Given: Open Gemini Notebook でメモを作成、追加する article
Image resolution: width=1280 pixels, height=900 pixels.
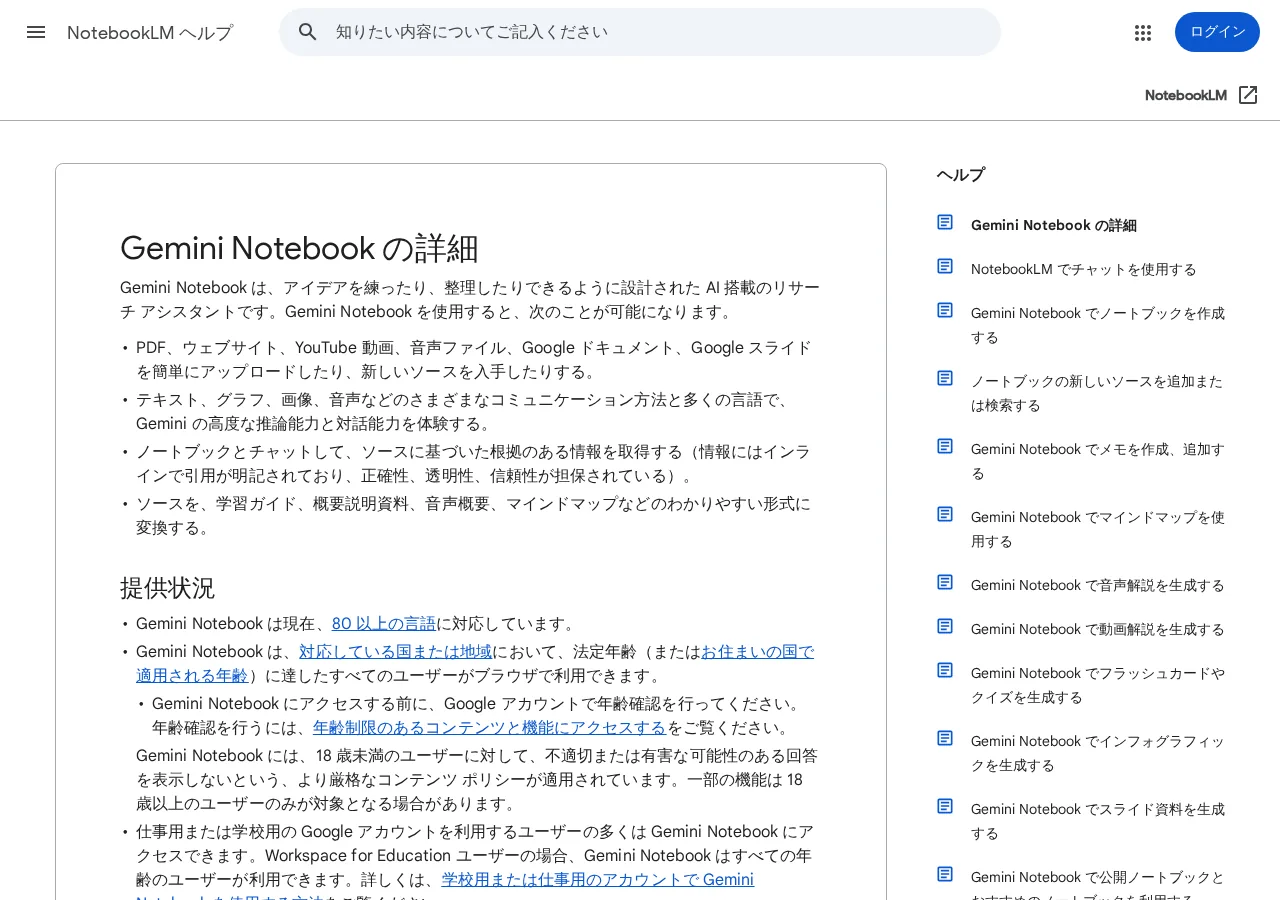Looking at the screenshot, I should tap(1098, 461).
